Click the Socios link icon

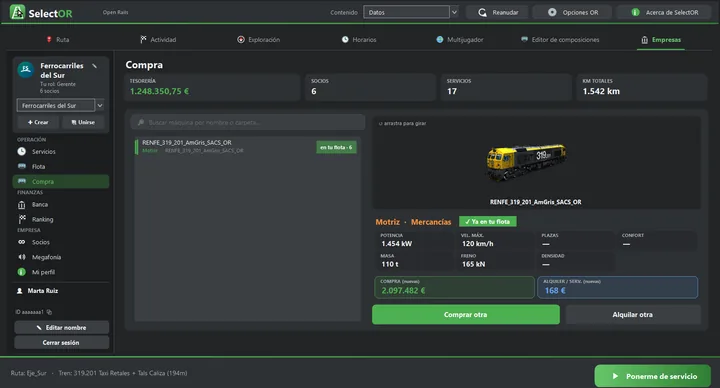coord(22,242)
